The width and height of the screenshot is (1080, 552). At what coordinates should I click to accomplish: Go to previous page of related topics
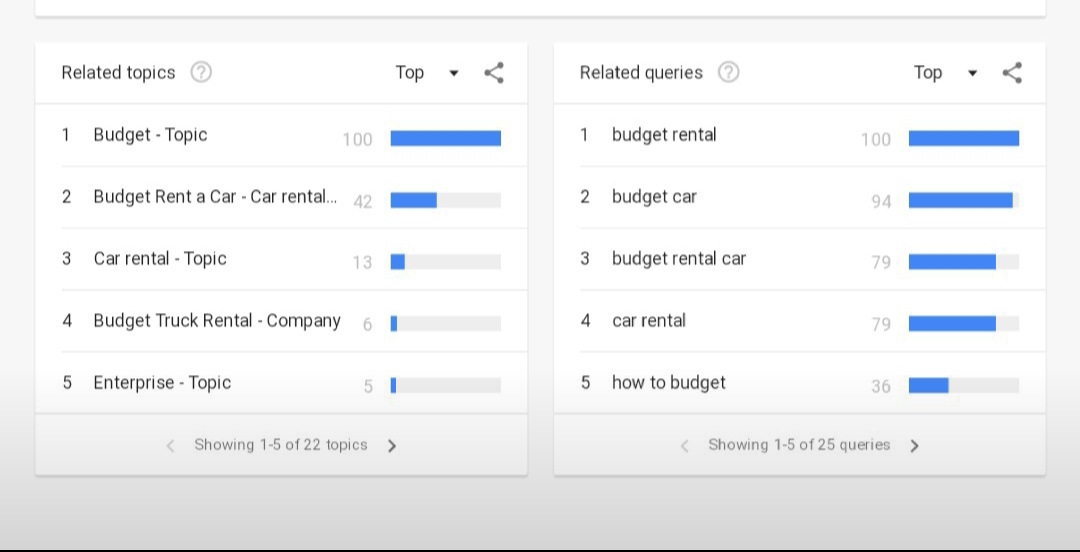click(170, 446)
